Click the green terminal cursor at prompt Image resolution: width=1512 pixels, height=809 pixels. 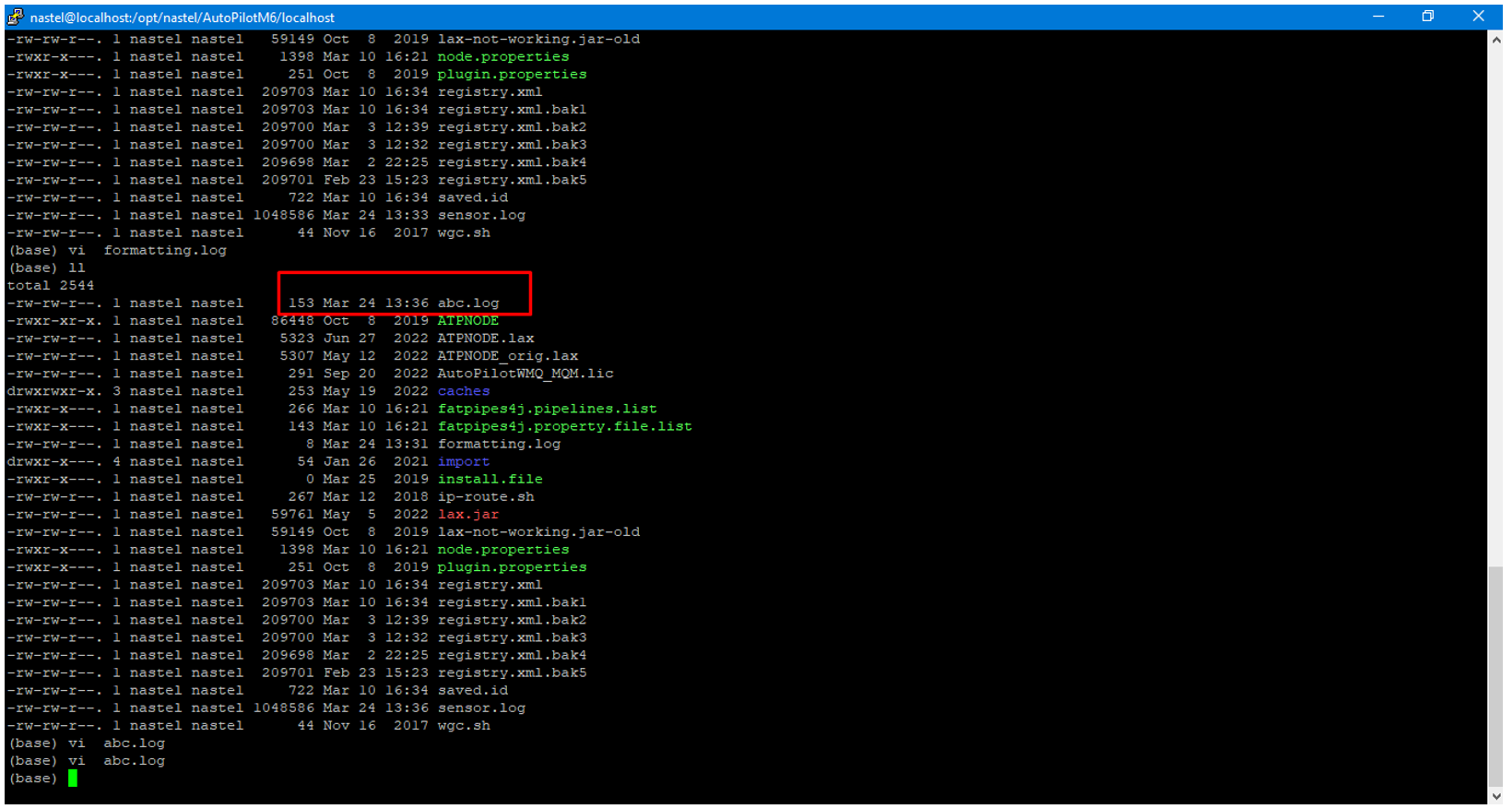tap(73, 779)
